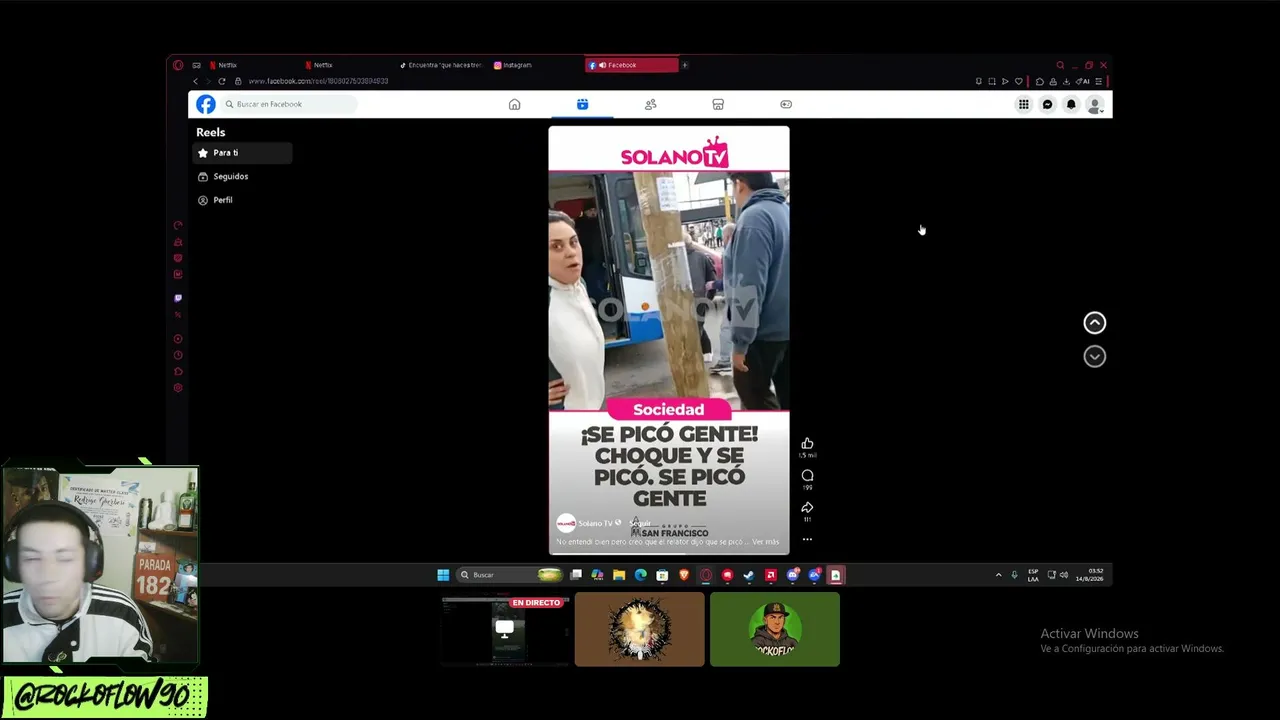
Task: Open browser search icon in title bar
Action: (1060, 65)
